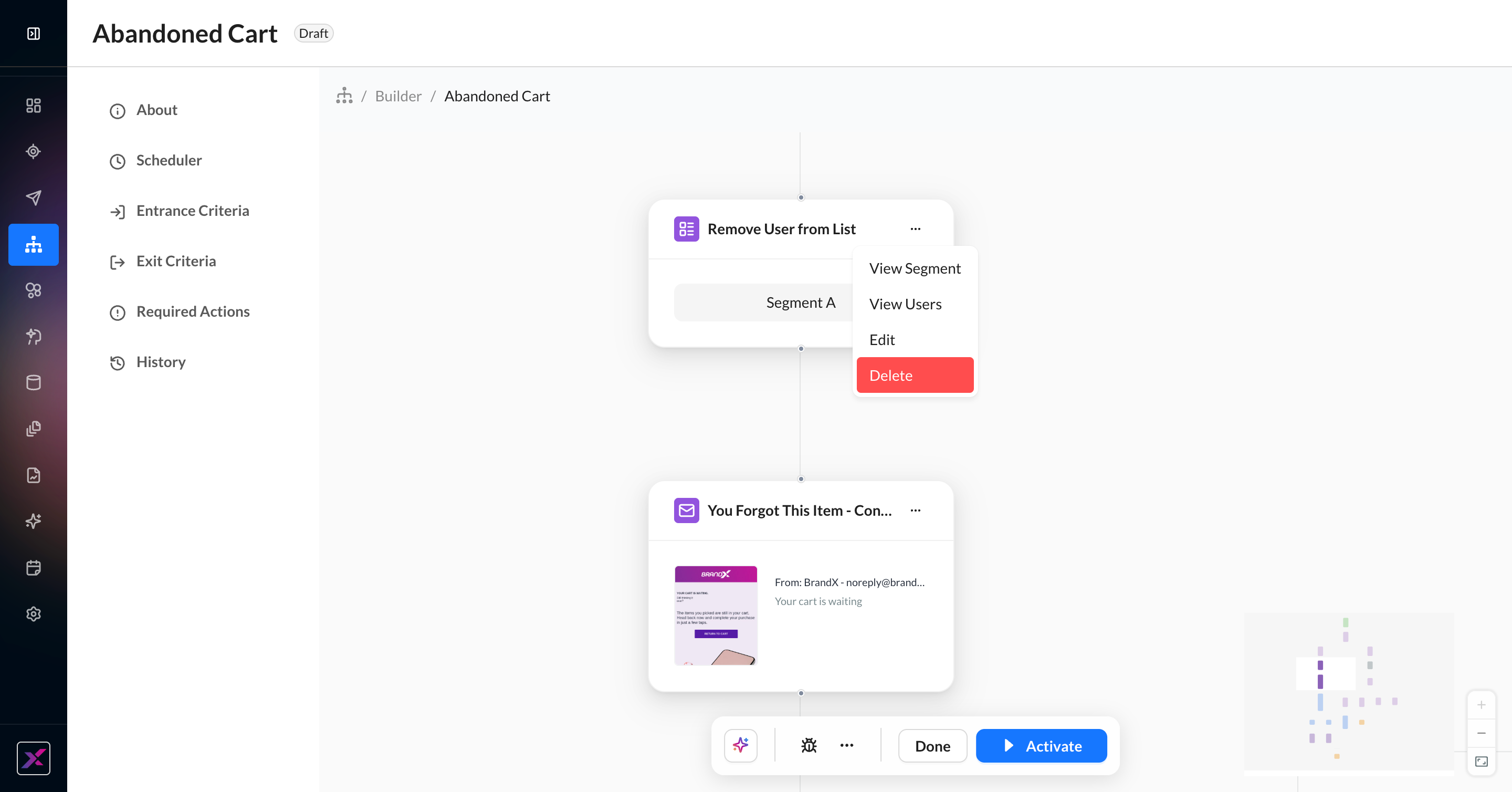Click Abandoned Cart in the breadcrumb
The image size is (1512, 792).
[x=497, y=96]
